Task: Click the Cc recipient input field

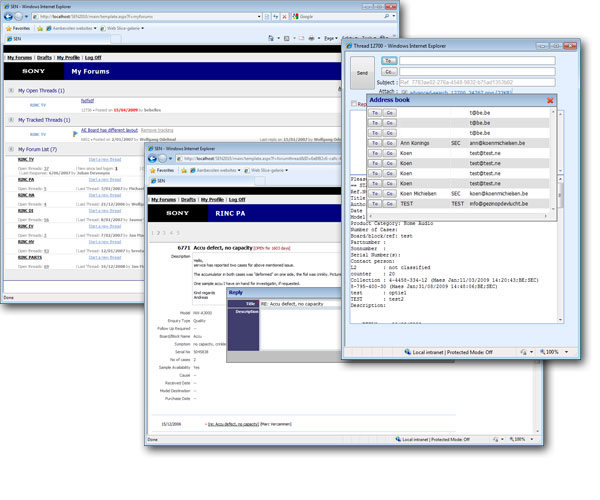Action: tap(477, 72)
